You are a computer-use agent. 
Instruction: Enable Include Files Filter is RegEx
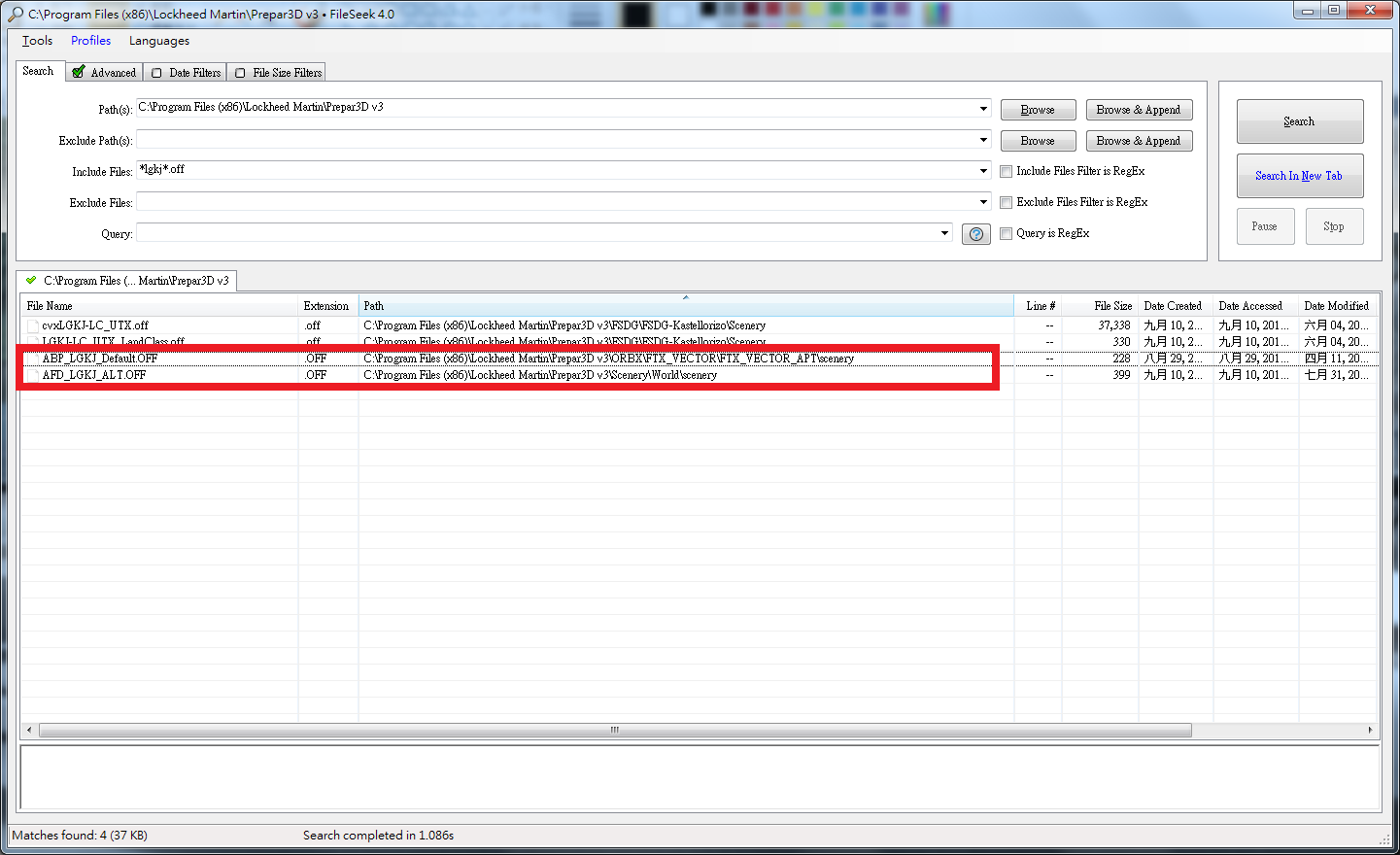[x=1007, y=172]
